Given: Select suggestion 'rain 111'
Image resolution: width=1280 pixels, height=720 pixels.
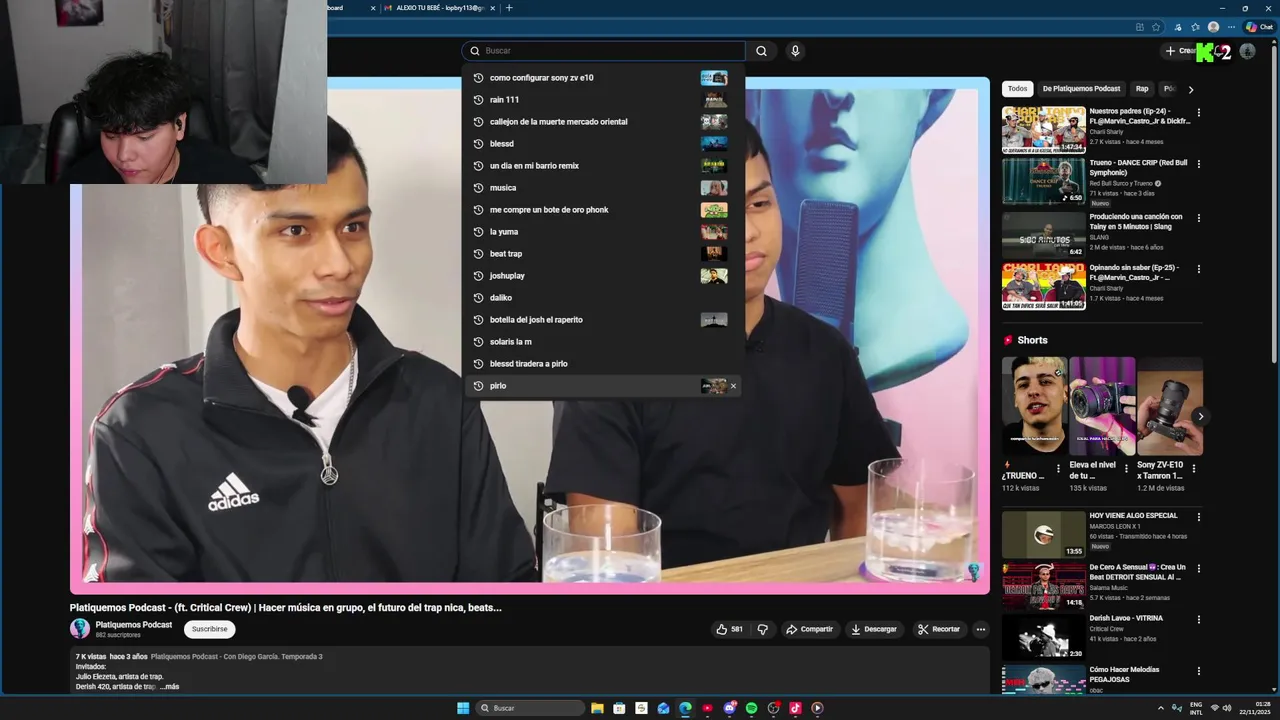Looking at the screenshot, I should (603, 100).
